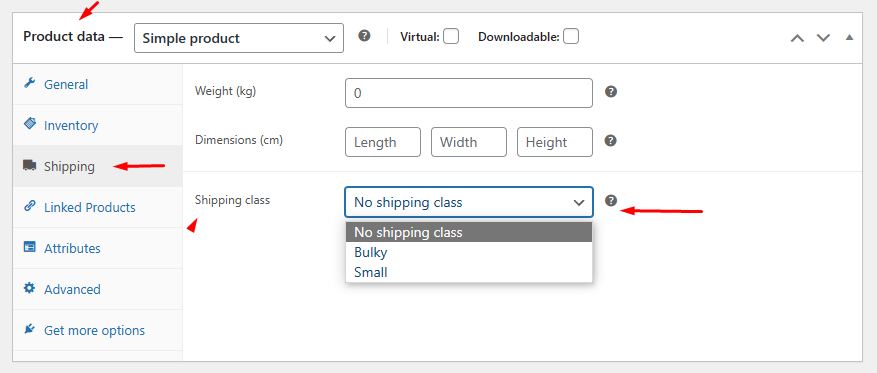
Task: Move the Product data panel up
Action: click(797, 38)
